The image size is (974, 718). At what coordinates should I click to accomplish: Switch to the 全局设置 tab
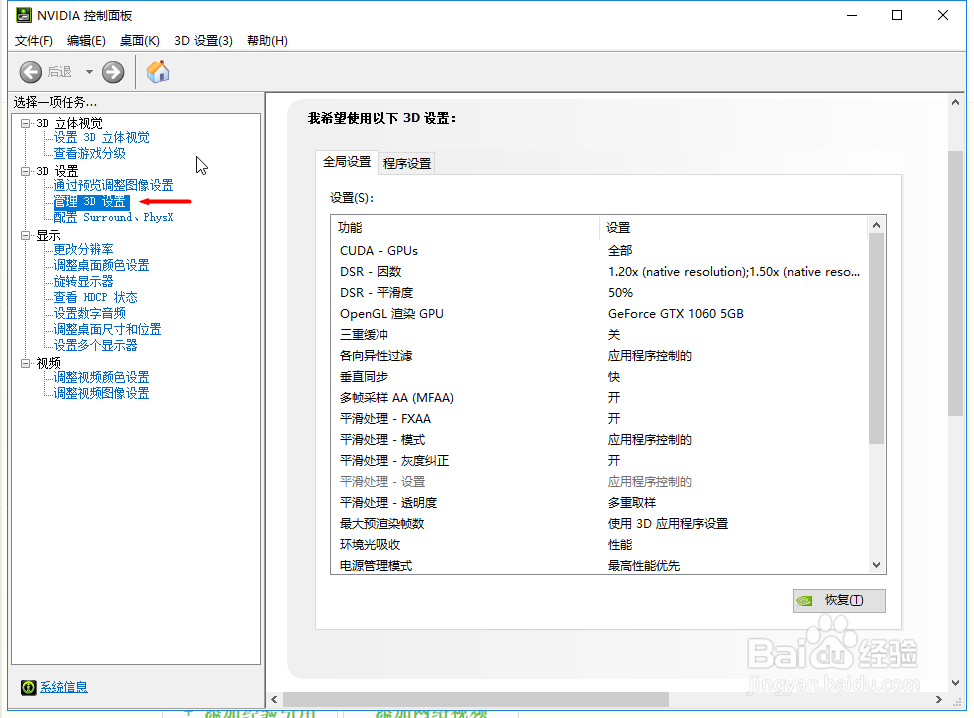click(347, 162)
